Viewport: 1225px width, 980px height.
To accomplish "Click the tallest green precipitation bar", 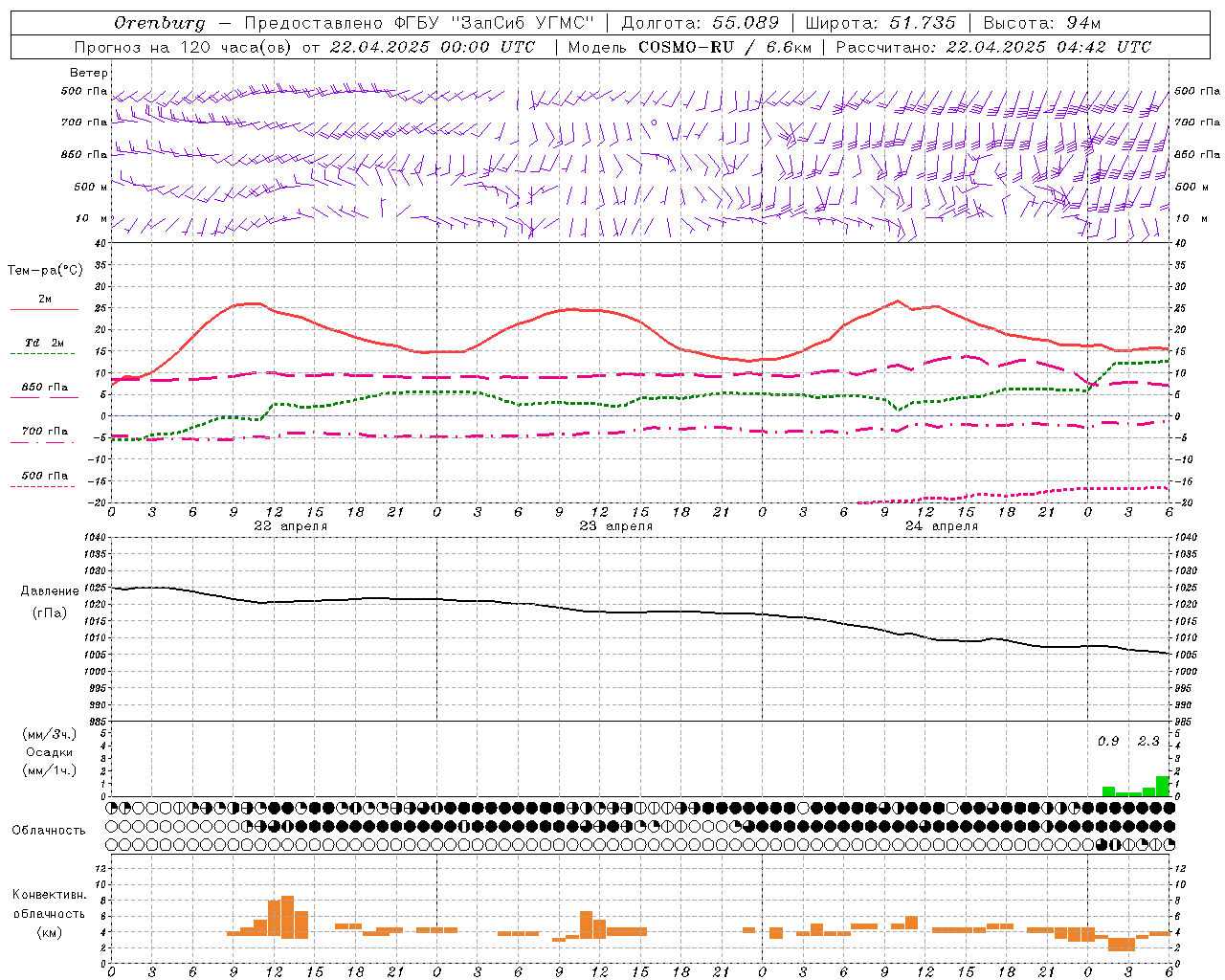I will [1162, 786].
